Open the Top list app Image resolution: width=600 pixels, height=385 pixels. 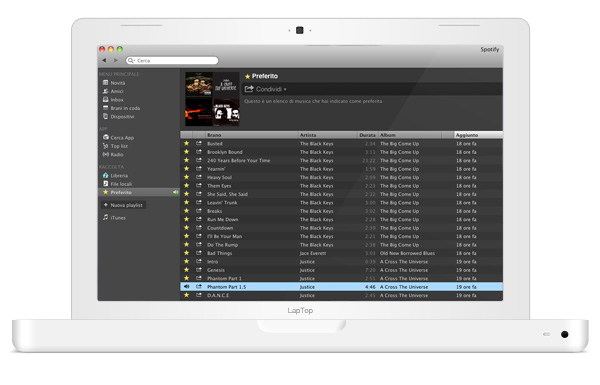[x=119, y=146]
